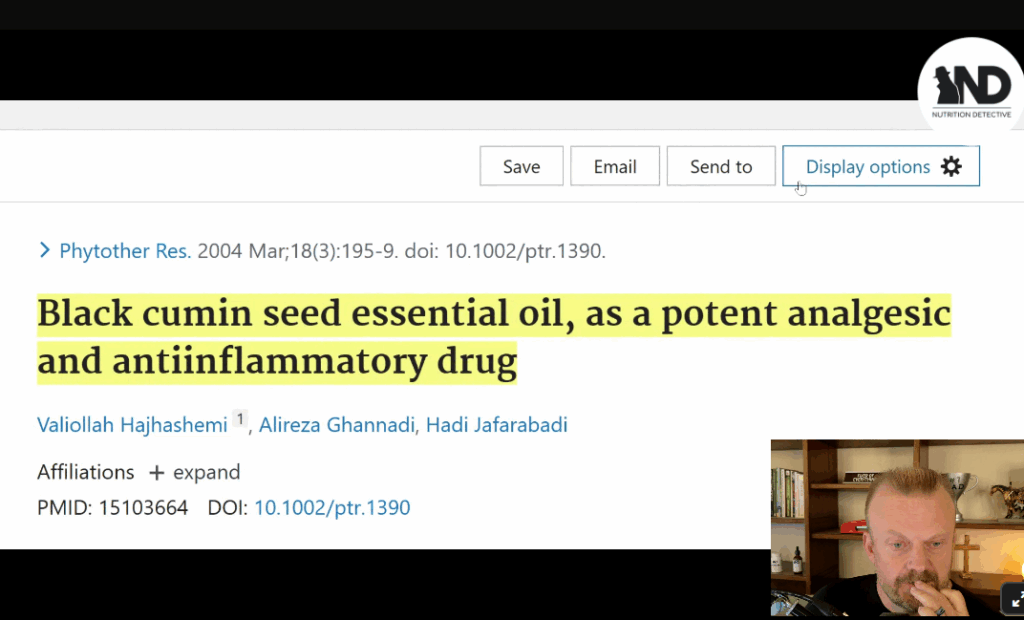Viewport: 1024px width, 620px height.
Task: Click the plus icon beside Affiliations
Action: point(156,473)
